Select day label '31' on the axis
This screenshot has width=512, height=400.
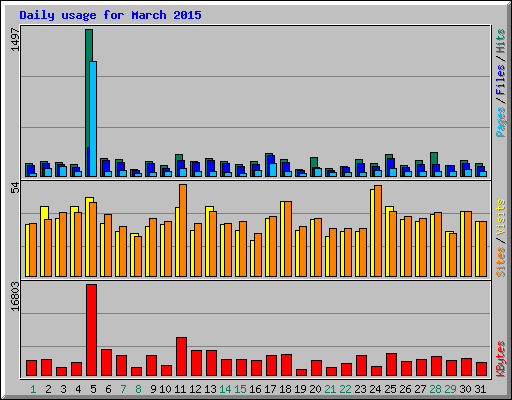point(480,389)
